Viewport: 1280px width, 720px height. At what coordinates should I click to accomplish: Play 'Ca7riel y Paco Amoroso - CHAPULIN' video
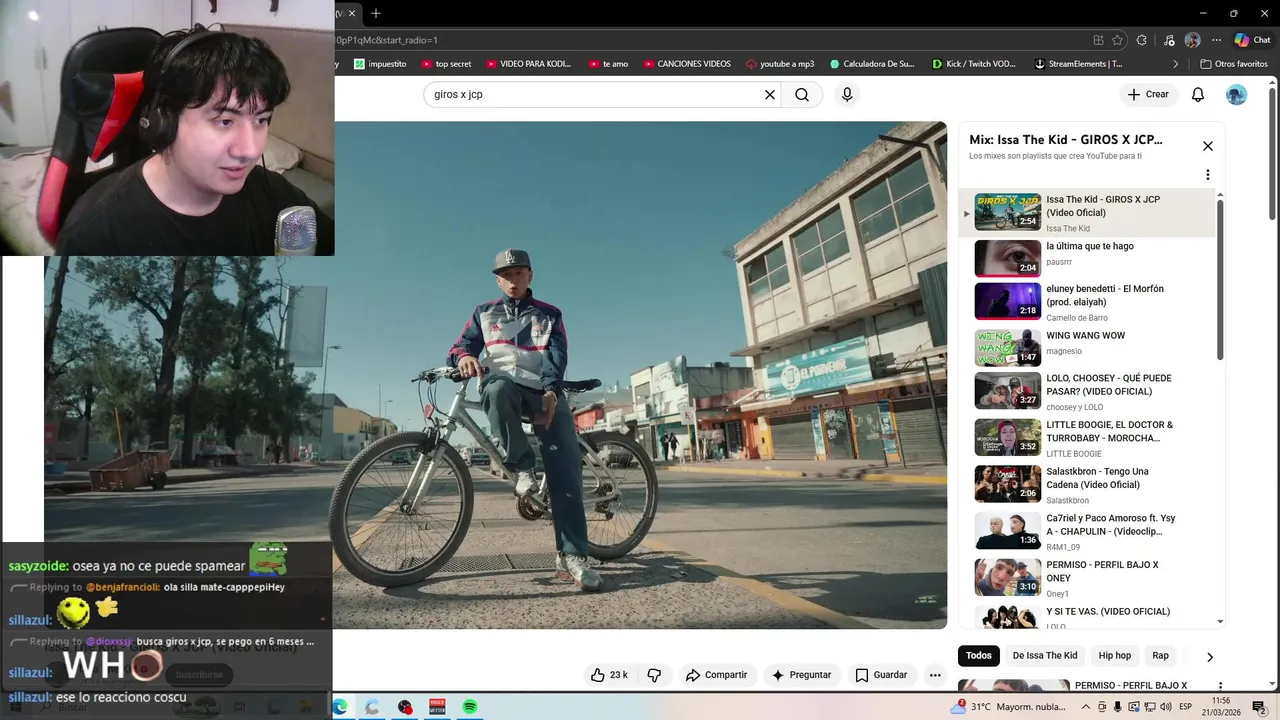[x=1087, y=532]
